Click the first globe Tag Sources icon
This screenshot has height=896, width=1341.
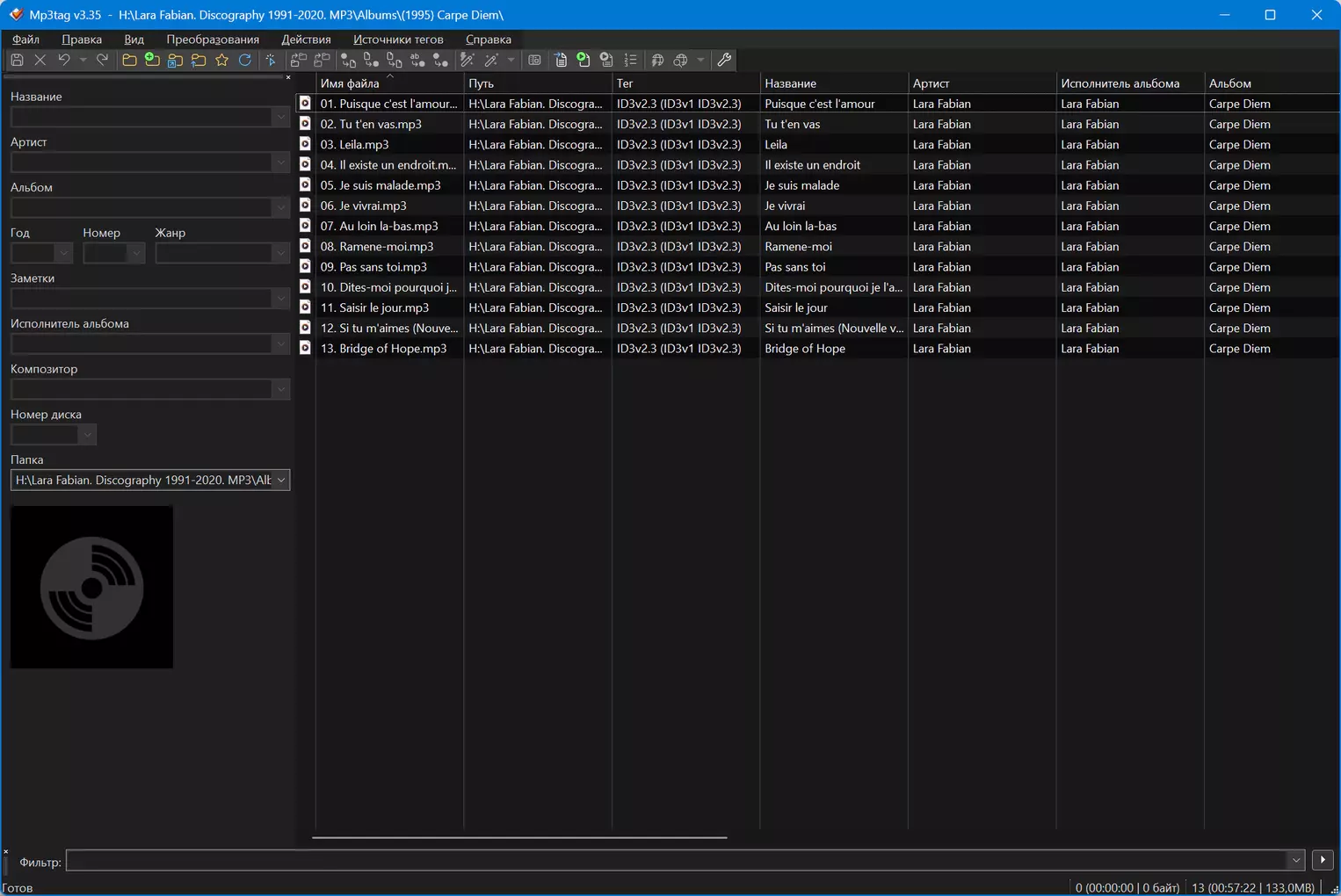tap(657, 60)
